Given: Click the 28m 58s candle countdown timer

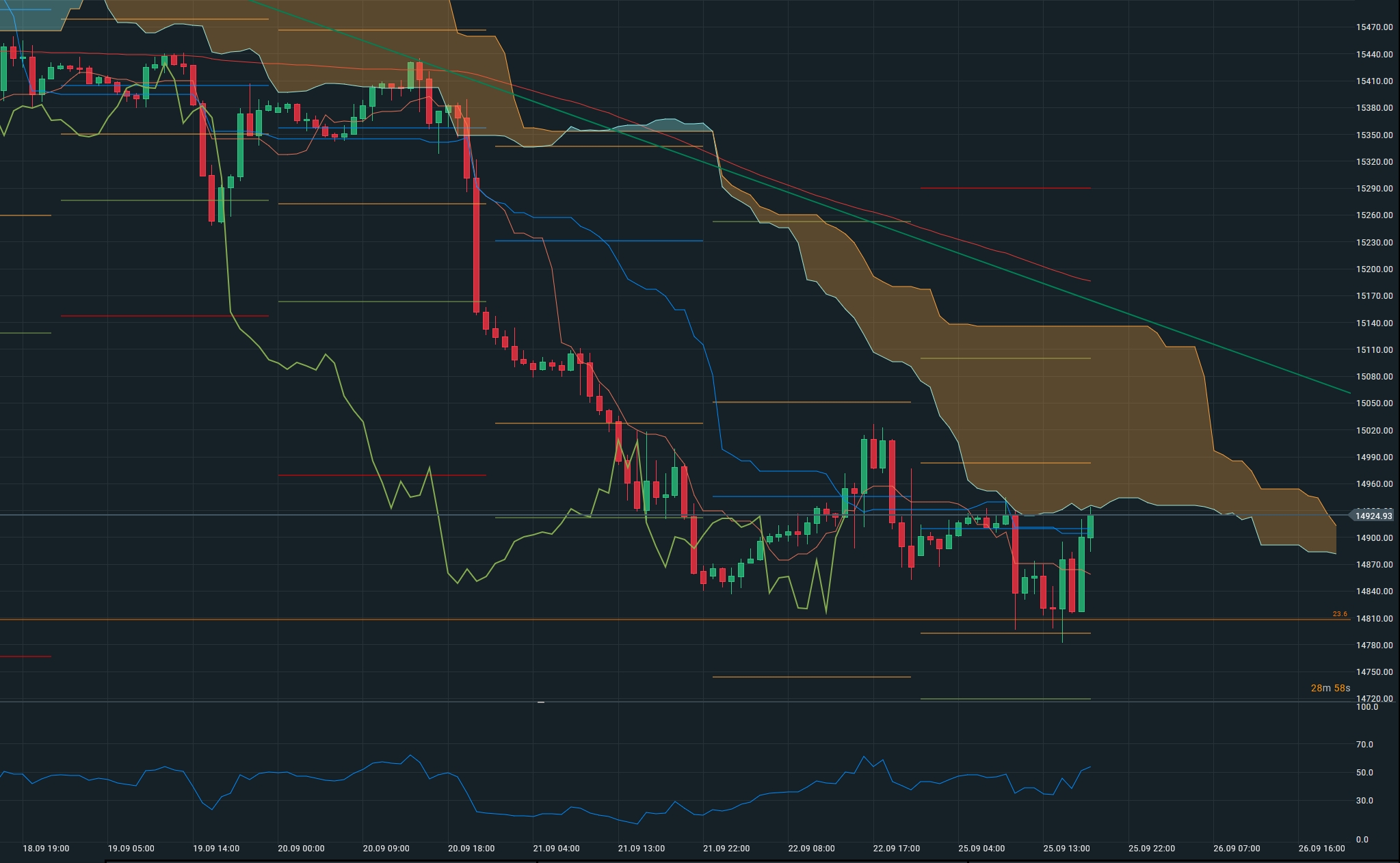Looking at the screenshot, I should 1330,688.
